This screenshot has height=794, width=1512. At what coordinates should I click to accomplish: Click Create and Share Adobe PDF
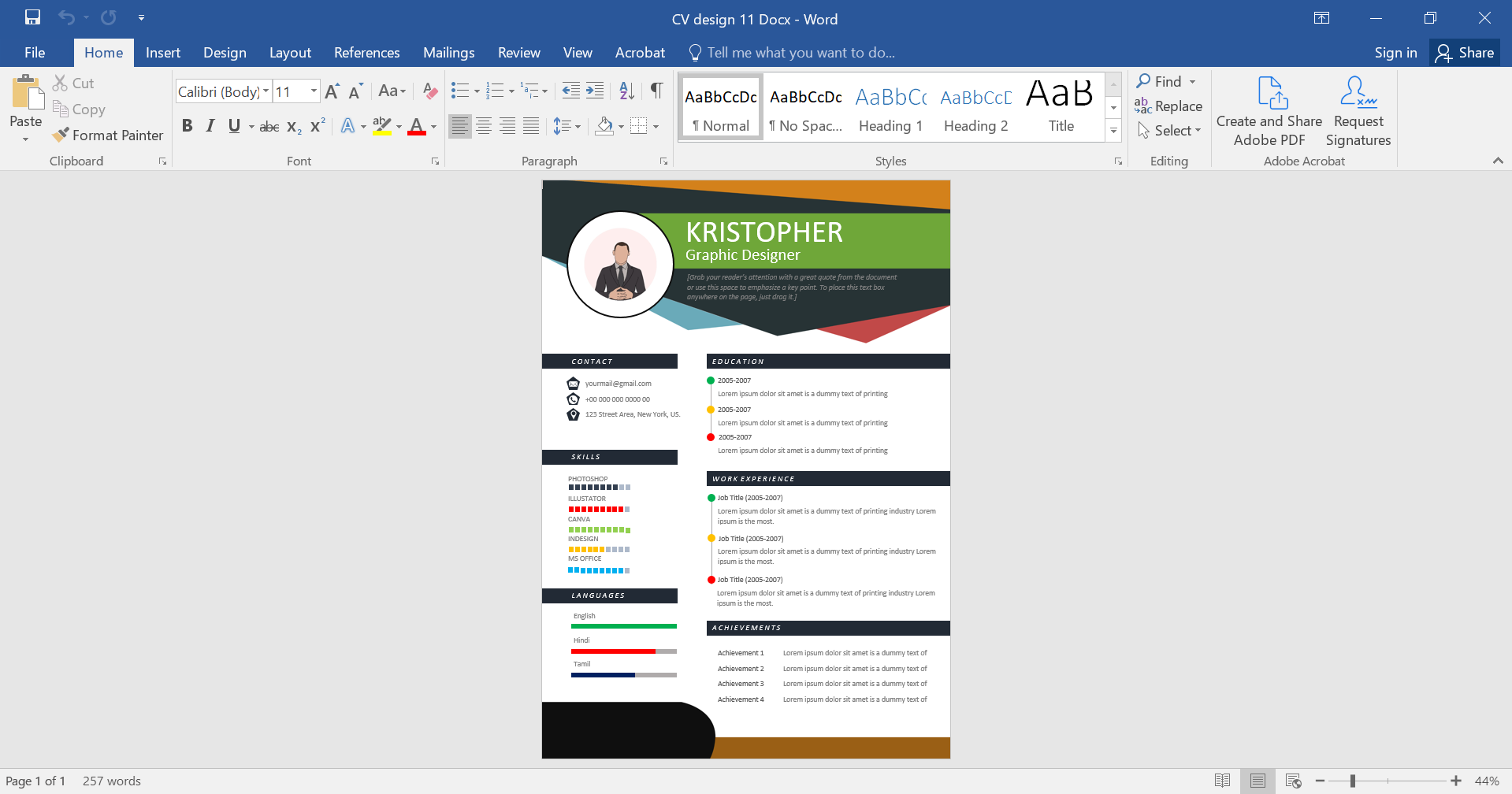tap(1269, 110)
